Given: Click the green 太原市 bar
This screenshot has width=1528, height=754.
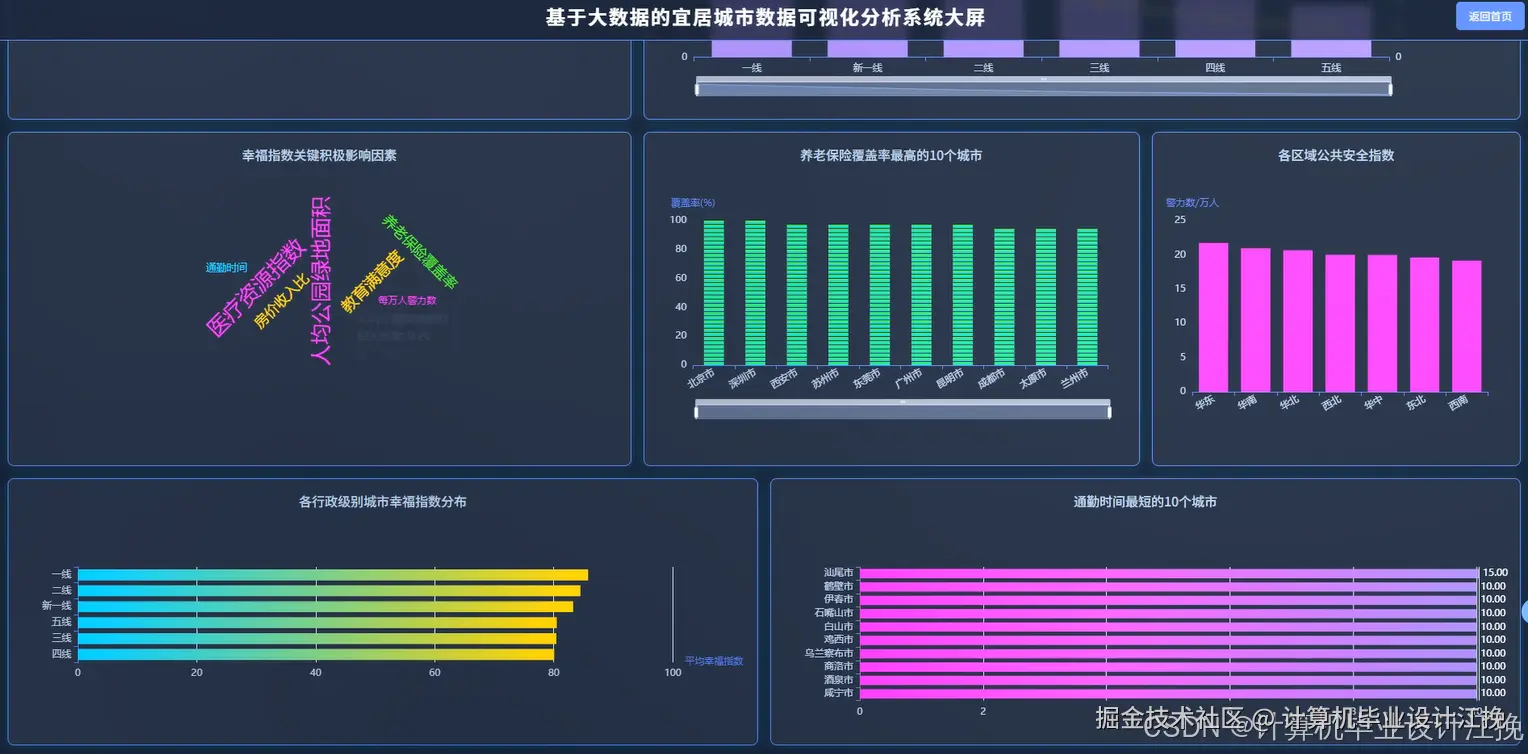Looking at the screenshot, I should [x=1046, y=297].
